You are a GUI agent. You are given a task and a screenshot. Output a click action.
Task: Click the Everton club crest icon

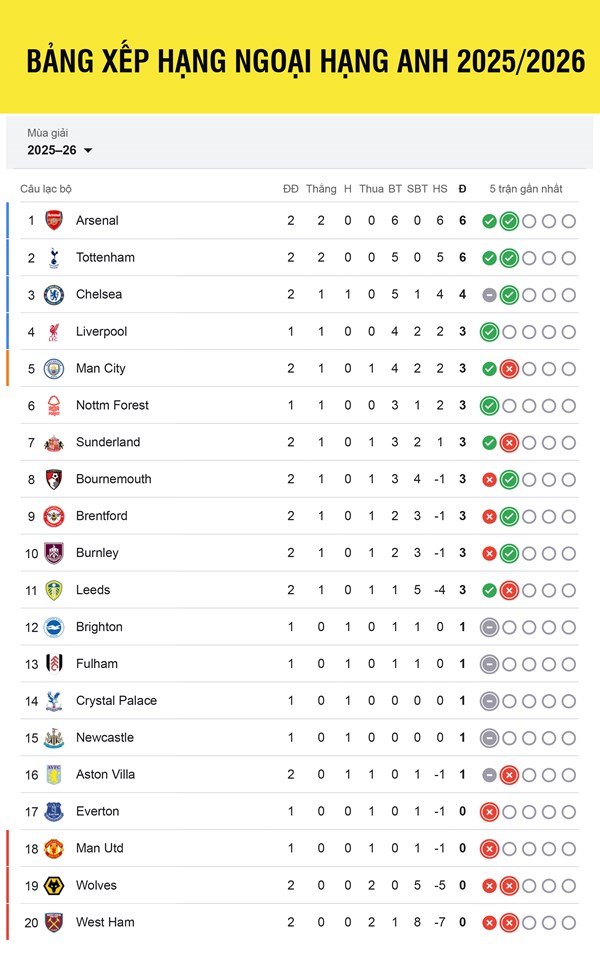coord(54,811)
